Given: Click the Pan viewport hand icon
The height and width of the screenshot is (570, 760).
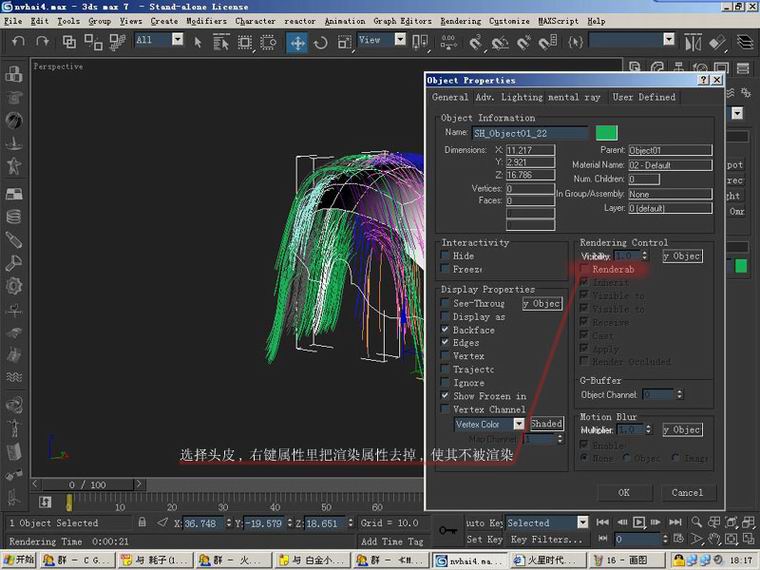Looking at the screenshot, I should point(713,538).
